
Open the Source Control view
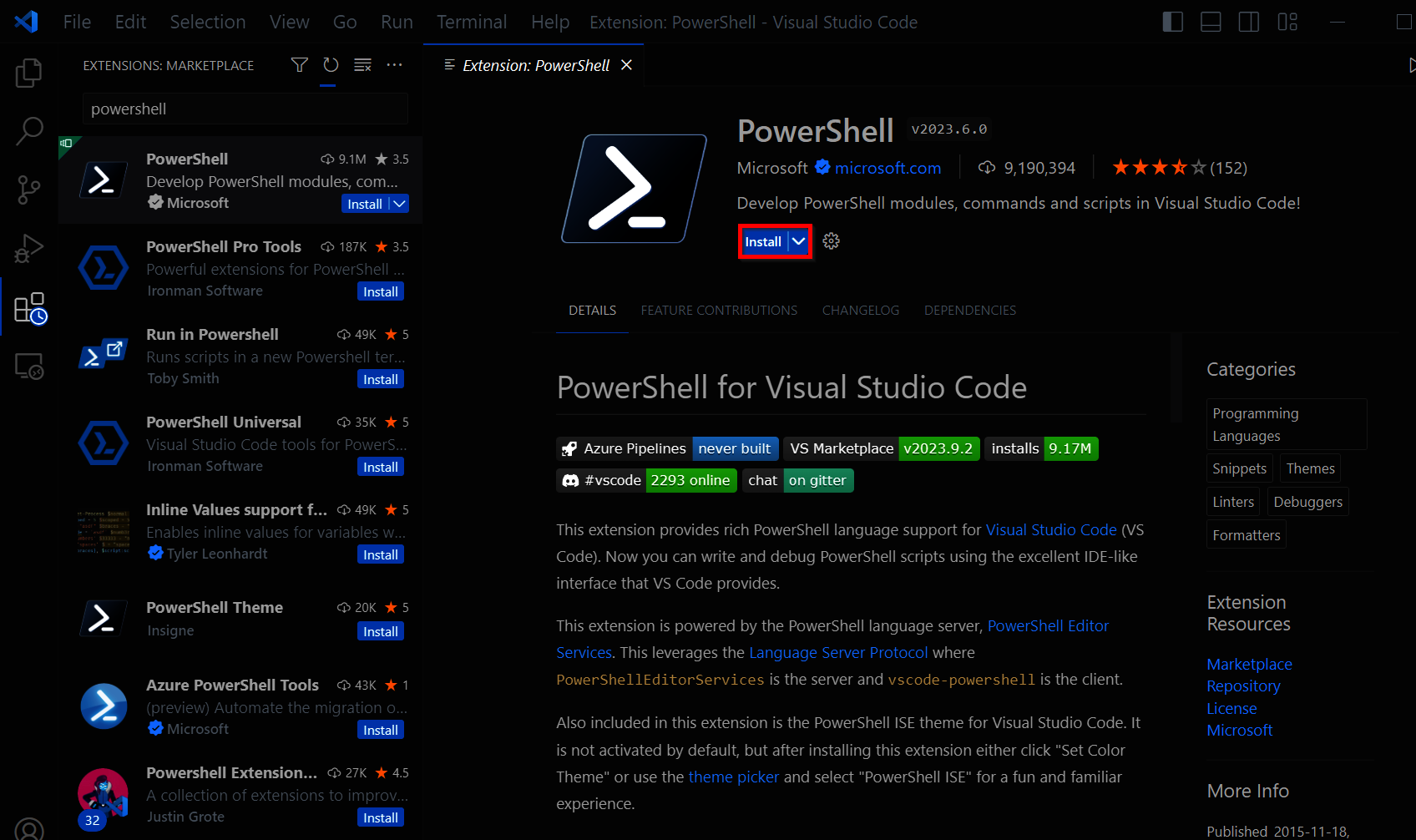pos(28,190)
